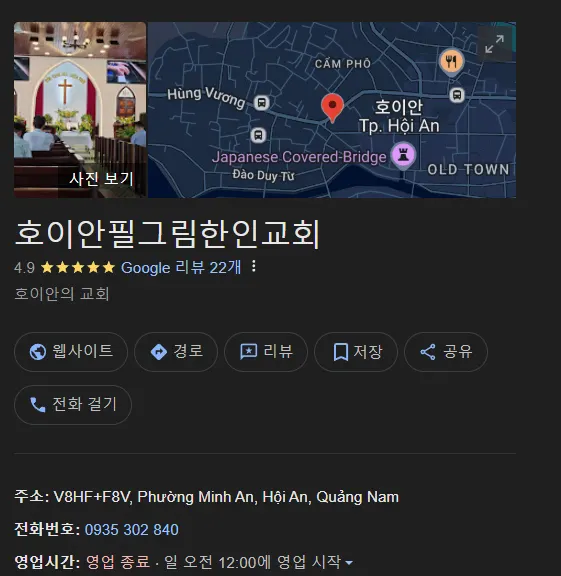Open the 웹사이트 website button
Viewport: 561px width, 576px height.
(71, 352)
